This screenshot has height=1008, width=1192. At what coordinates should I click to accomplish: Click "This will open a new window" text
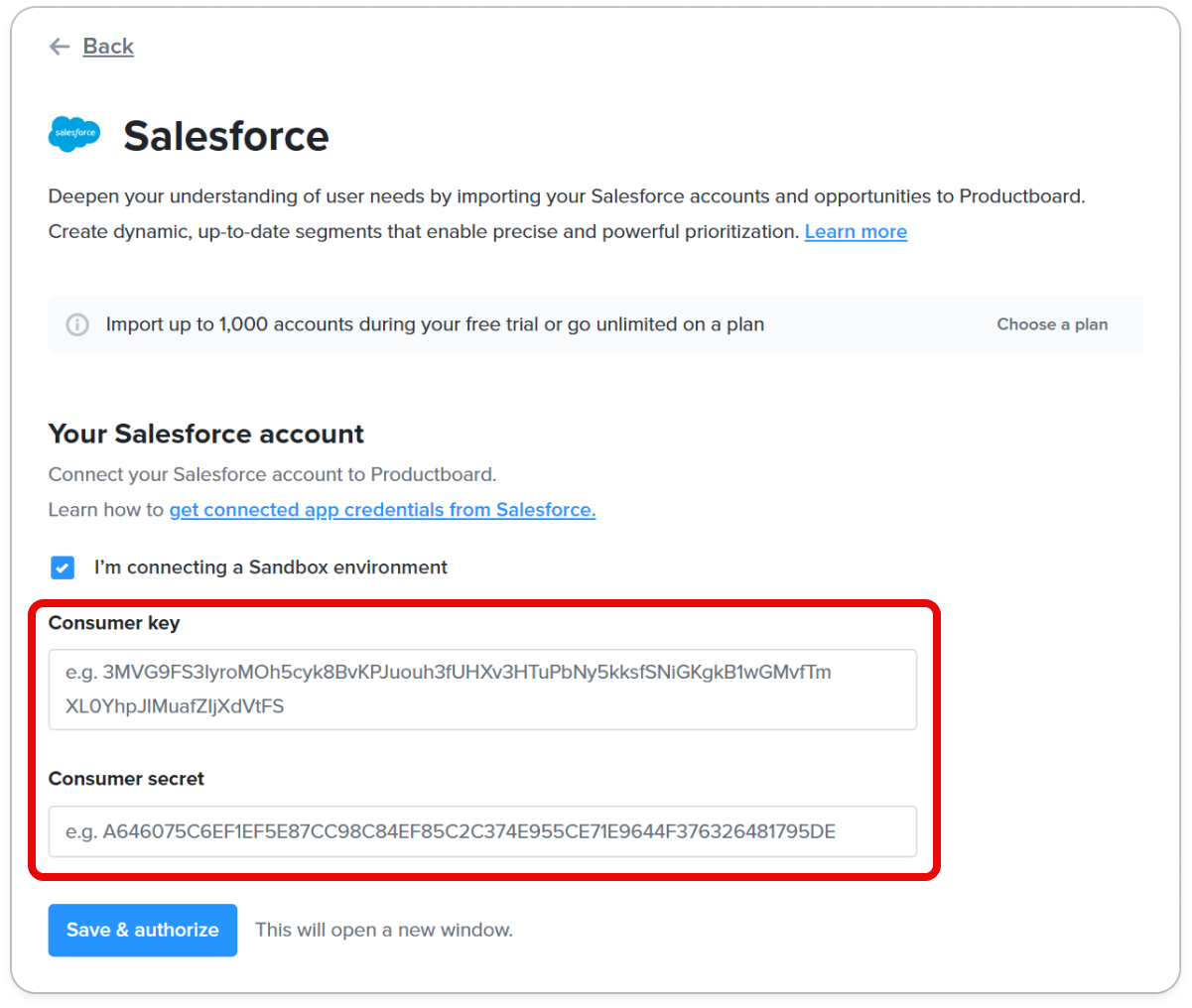pos(384,930)
